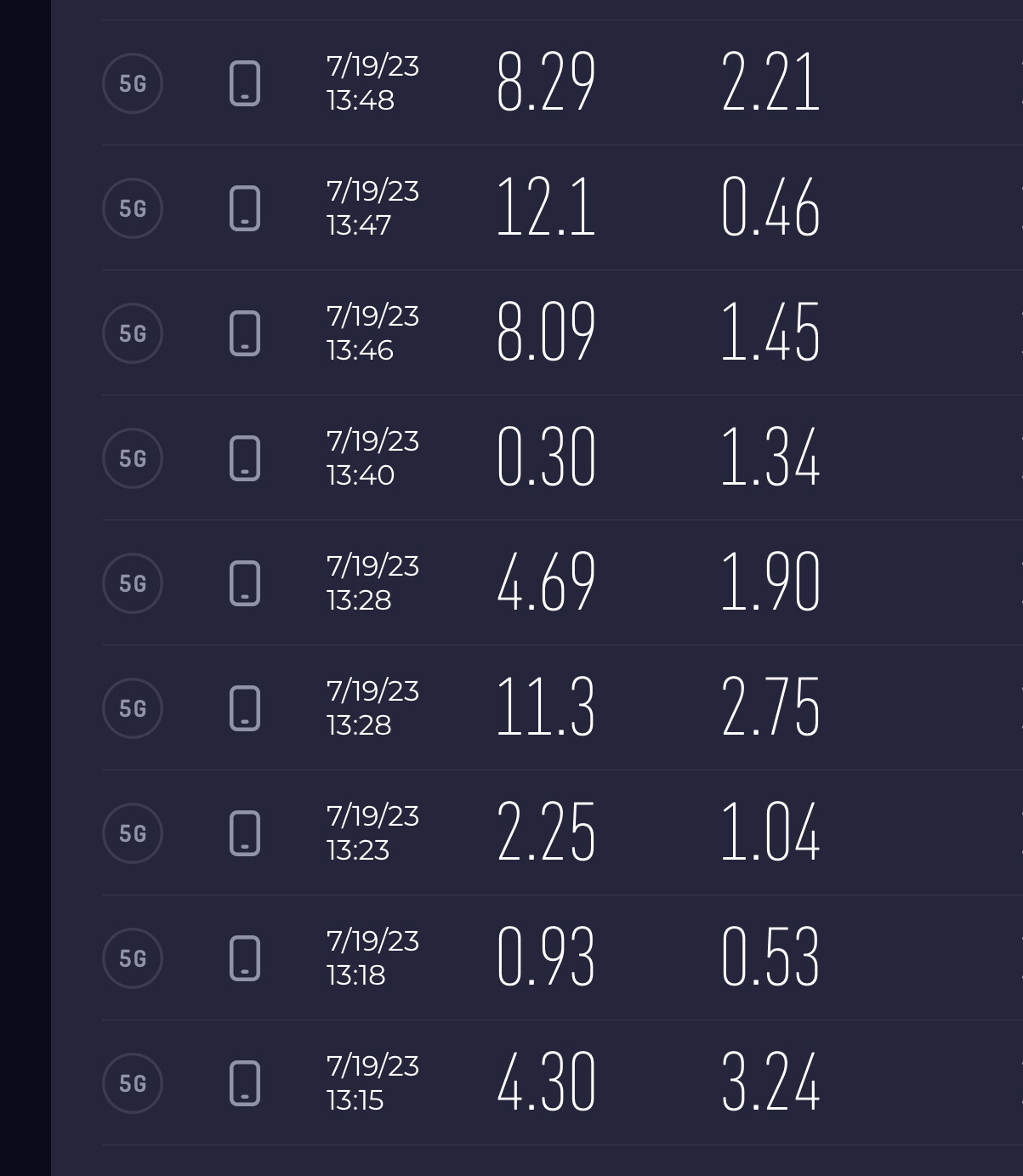The height and width of the screenshot is (1176, 1023).
Task: Click the 2.75 upload speed value
Action: tap(770, 708)
